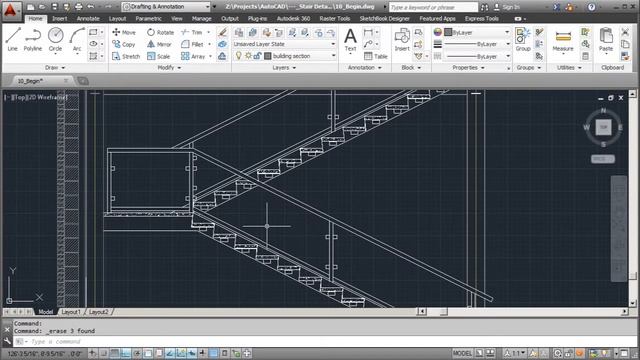The image size is (640, 360).
Task: Activate the Array command
Action: tap(193, 56)
